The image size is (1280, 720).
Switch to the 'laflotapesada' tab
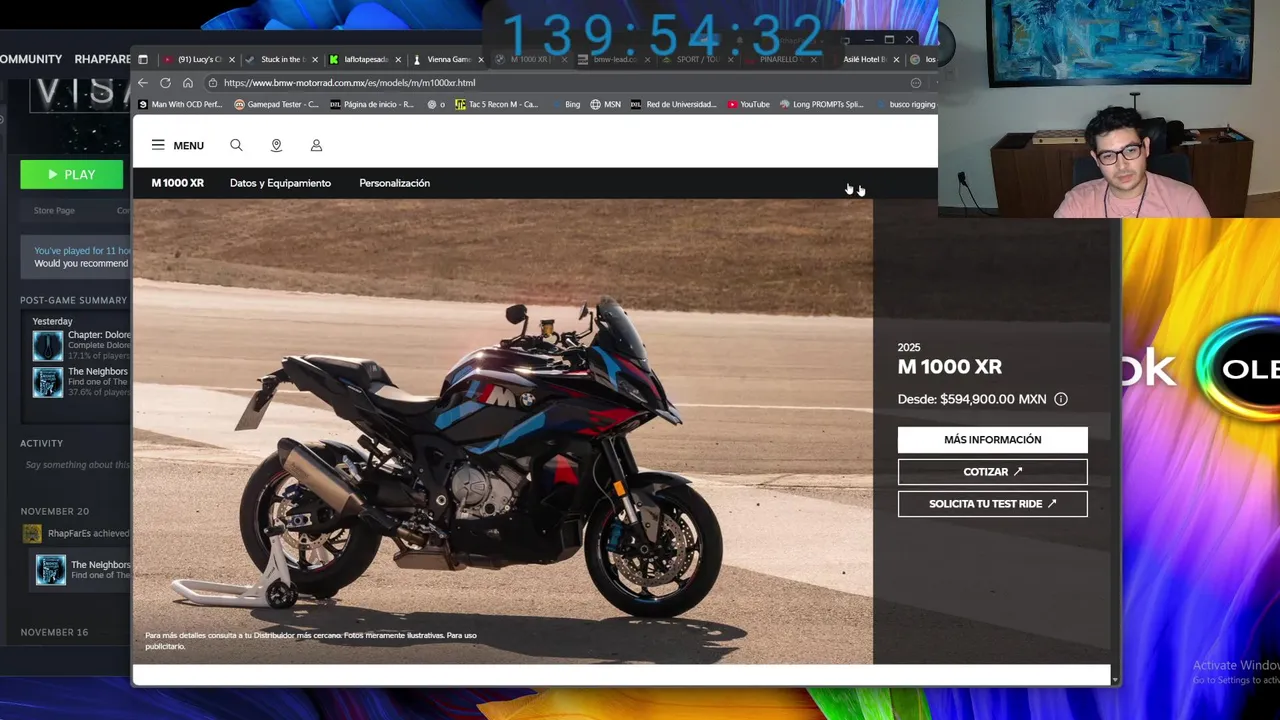[x=364, y=60]
